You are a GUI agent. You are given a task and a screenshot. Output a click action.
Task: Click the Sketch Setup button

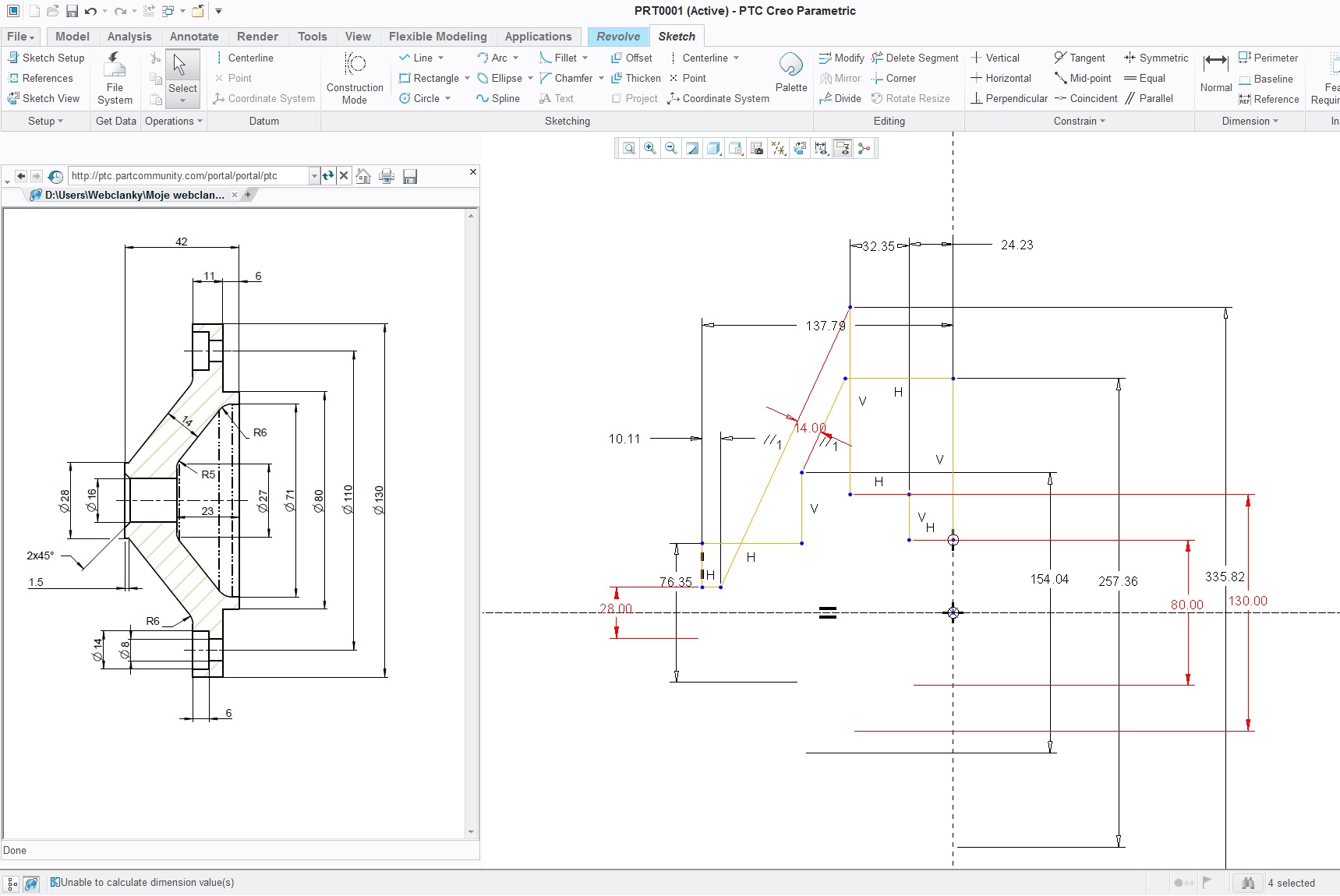[46, 58]
